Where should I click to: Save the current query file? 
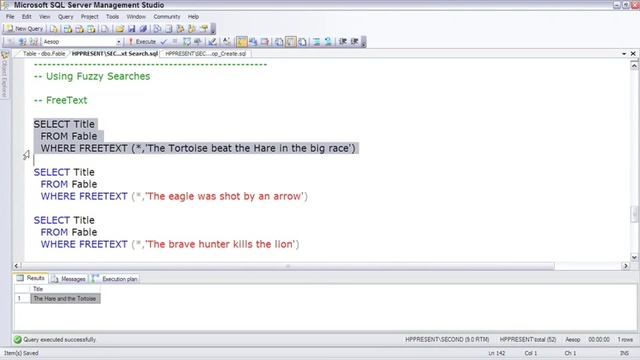click(x=131, y=29)
